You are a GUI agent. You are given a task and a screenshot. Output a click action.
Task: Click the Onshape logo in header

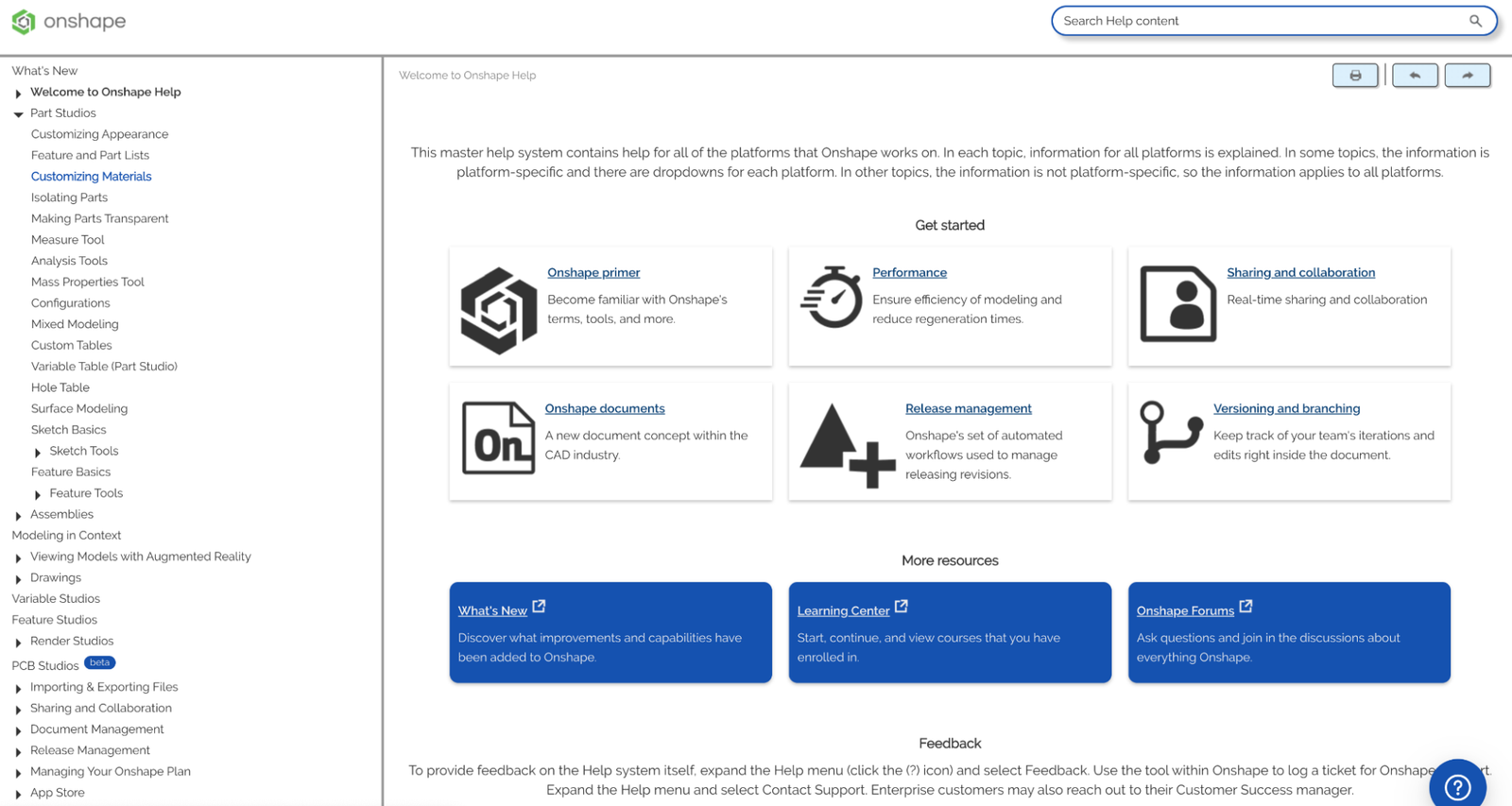[69, 21]
